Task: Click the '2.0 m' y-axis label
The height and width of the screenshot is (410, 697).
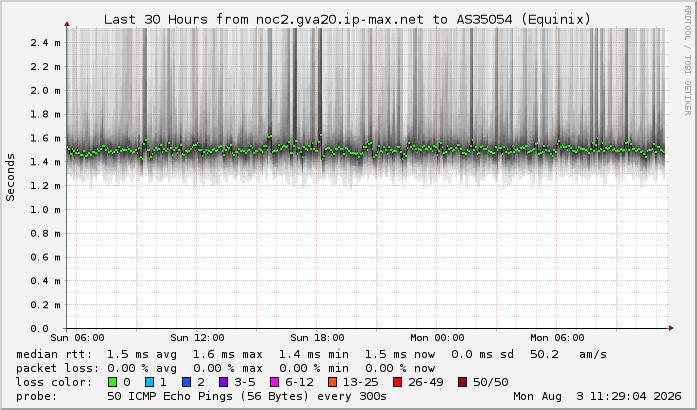Action: click(x=45, y=90)
